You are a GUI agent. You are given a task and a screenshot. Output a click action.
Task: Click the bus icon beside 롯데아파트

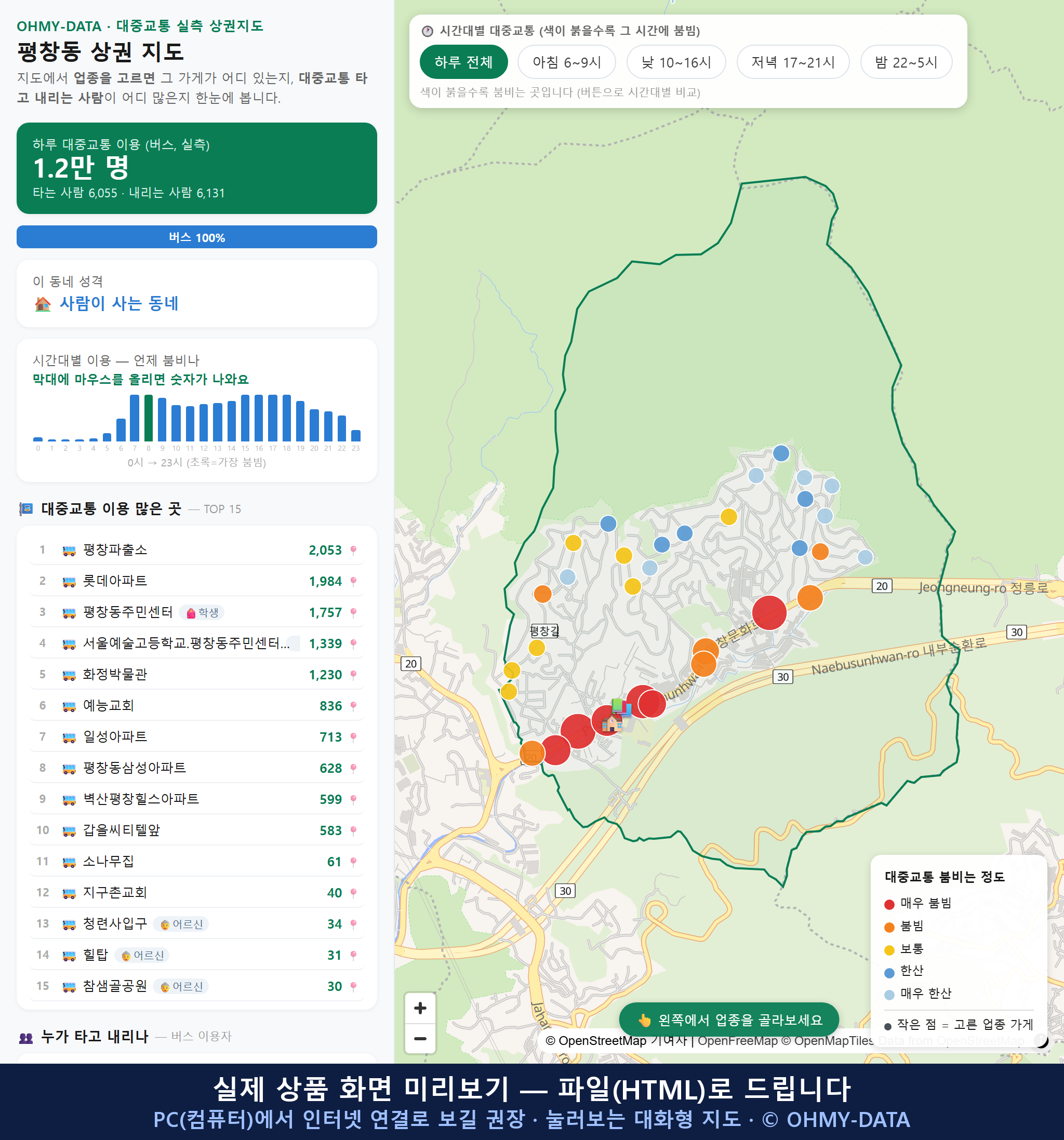[x=69, y=582]
